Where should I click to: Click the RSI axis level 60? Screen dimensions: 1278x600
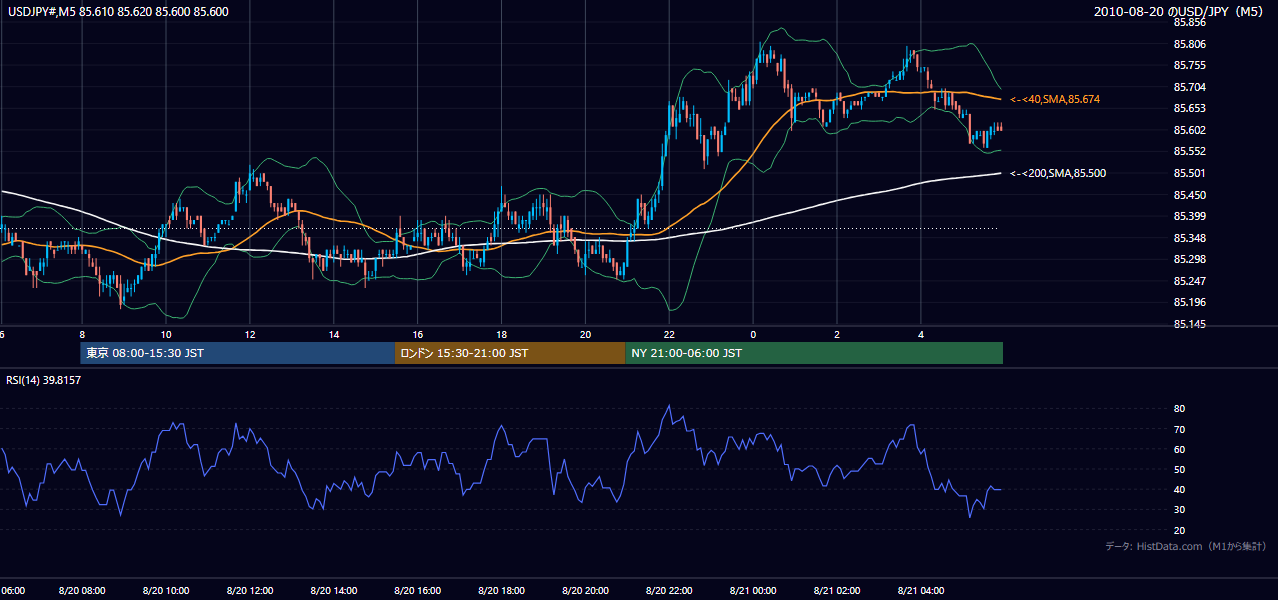(x=1179, y=449)
